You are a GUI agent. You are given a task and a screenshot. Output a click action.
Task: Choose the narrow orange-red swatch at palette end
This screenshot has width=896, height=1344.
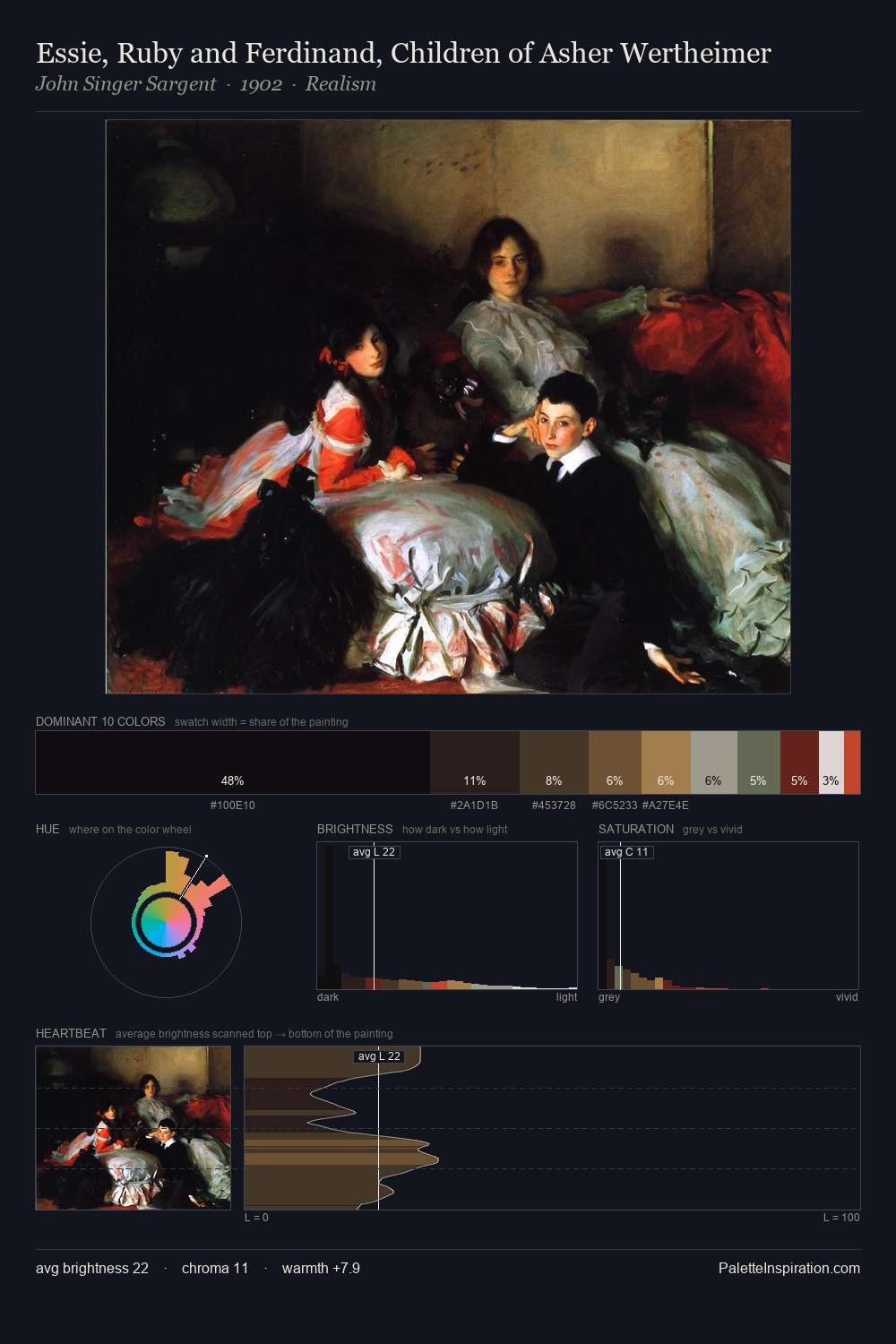tap(852, 762)
